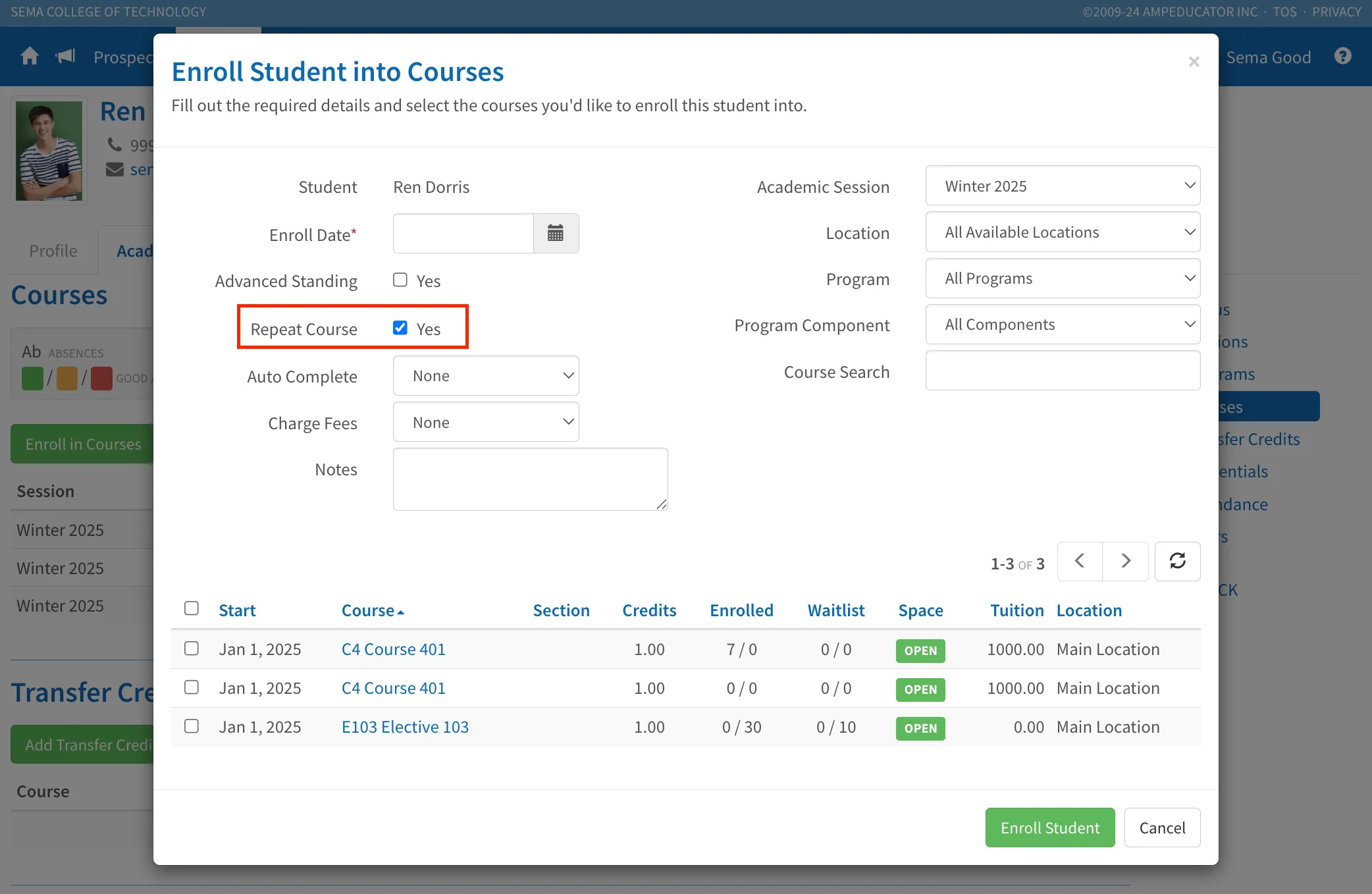Select the E103 Elective 103 row checkbox
The width and height of the screenshot is (1372, 894).
[192, 726]
